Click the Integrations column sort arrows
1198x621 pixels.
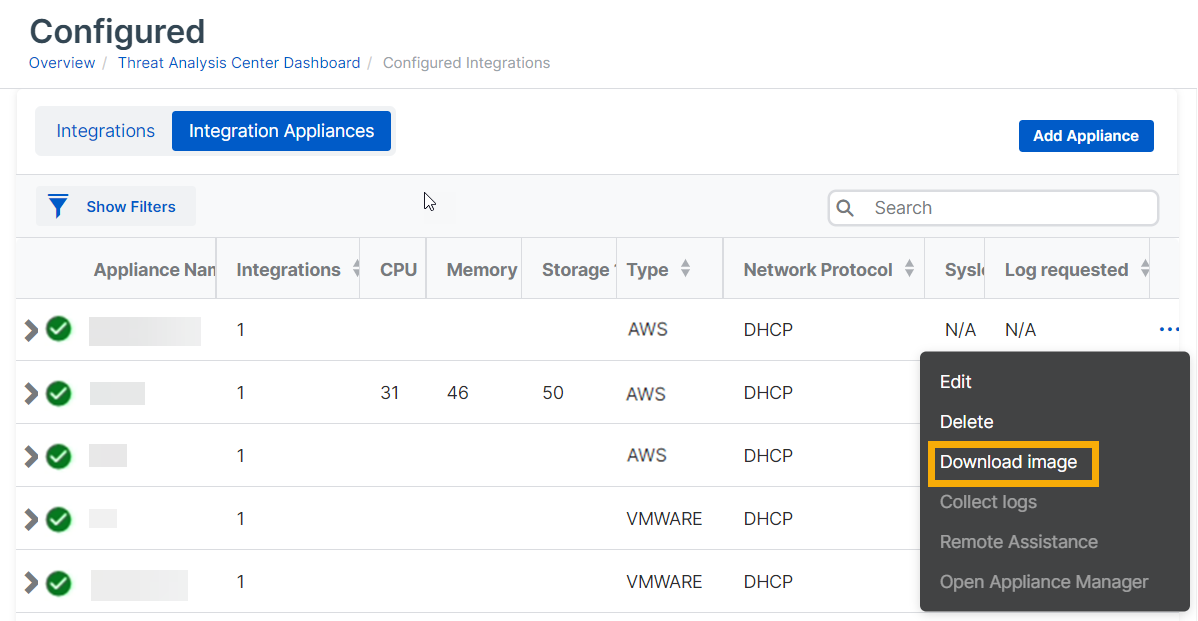[x=357, y=269]
